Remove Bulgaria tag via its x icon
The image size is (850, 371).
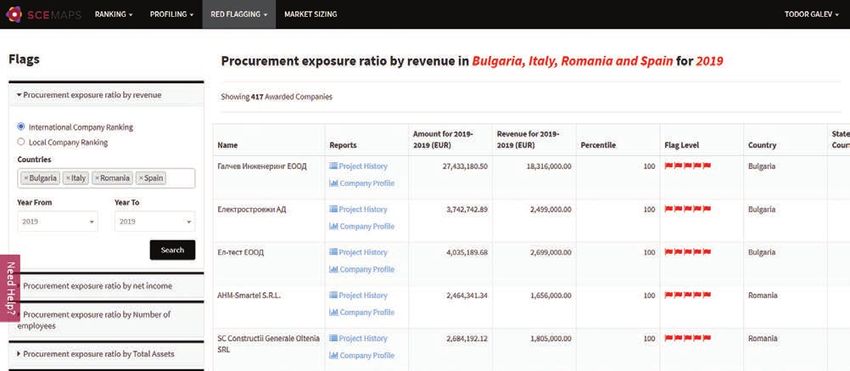point(26,178)
